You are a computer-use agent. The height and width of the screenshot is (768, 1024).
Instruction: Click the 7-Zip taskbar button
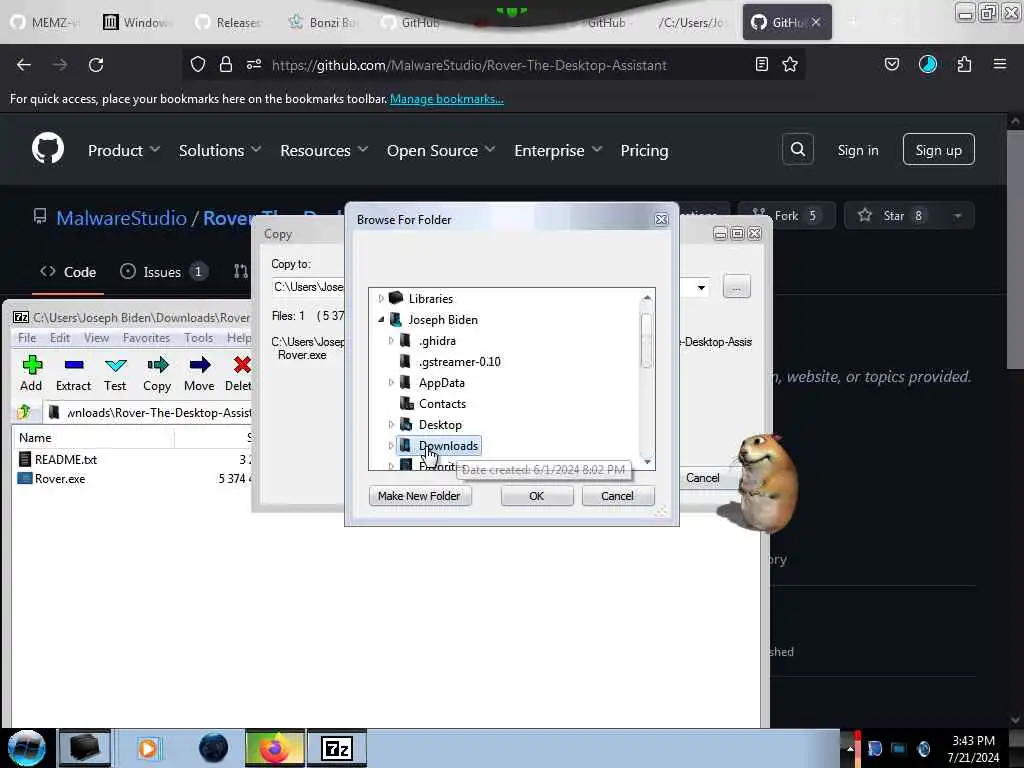(337, 748)
